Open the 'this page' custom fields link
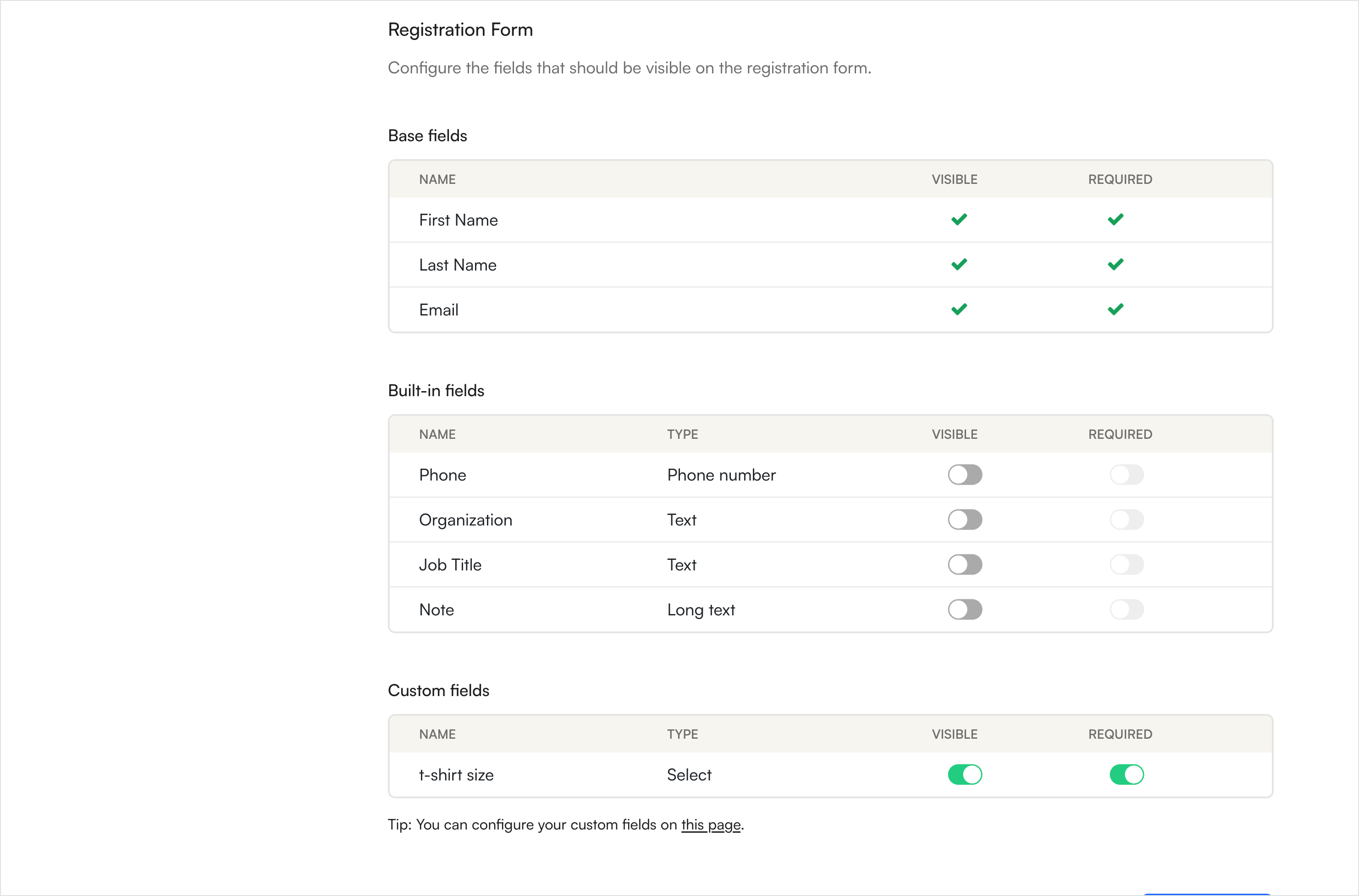 click(711, 824)
